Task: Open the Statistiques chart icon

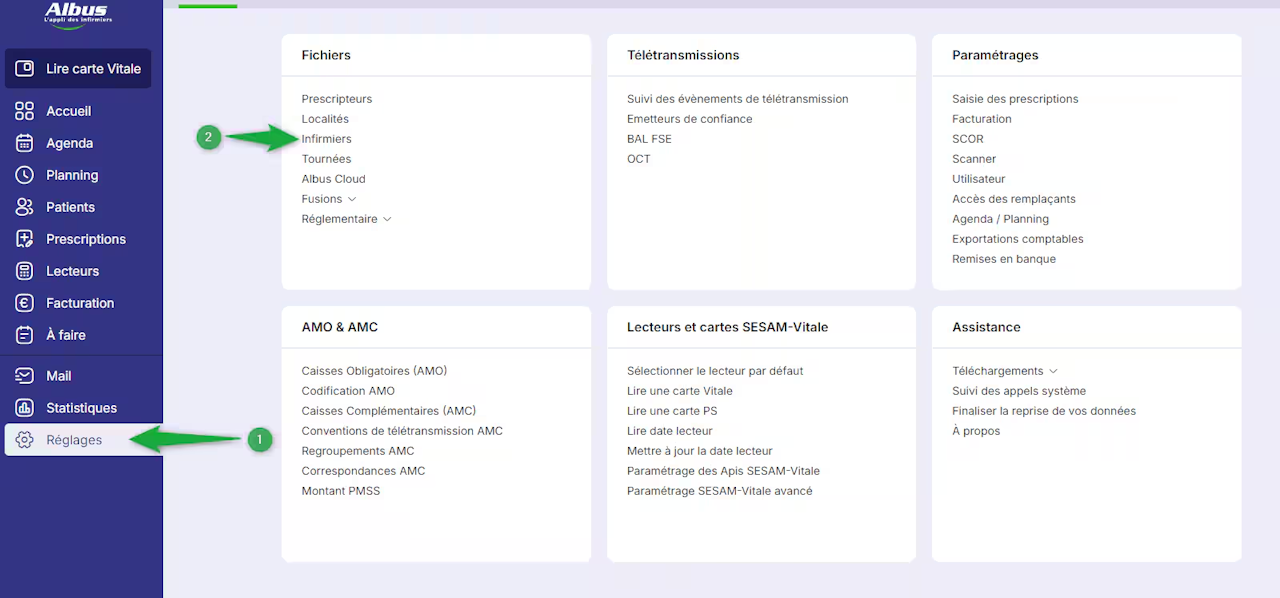Action: [x=25, y=408]
